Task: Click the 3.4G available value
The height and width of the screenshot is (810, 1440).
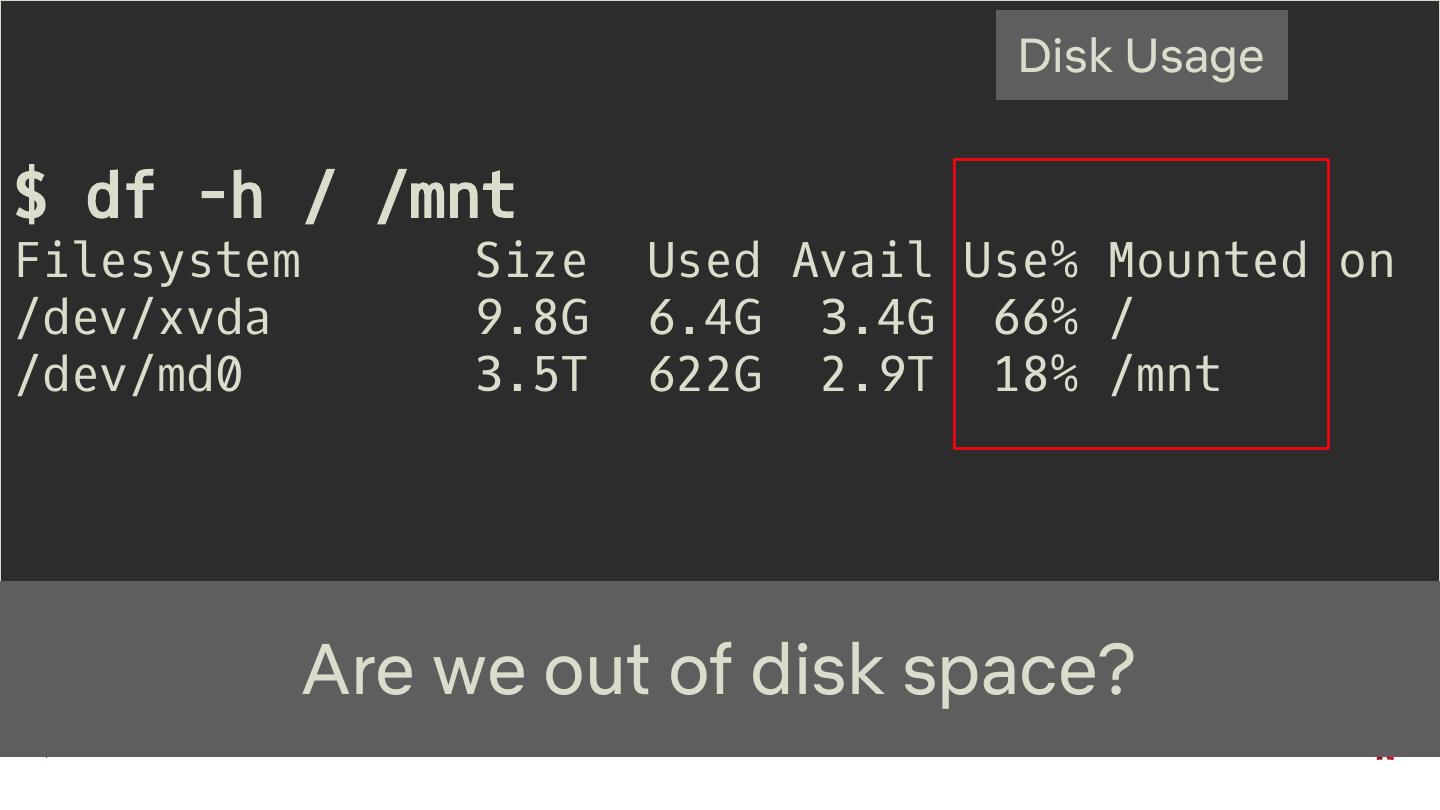Action: pyautogui.click(x=877, y=319)
